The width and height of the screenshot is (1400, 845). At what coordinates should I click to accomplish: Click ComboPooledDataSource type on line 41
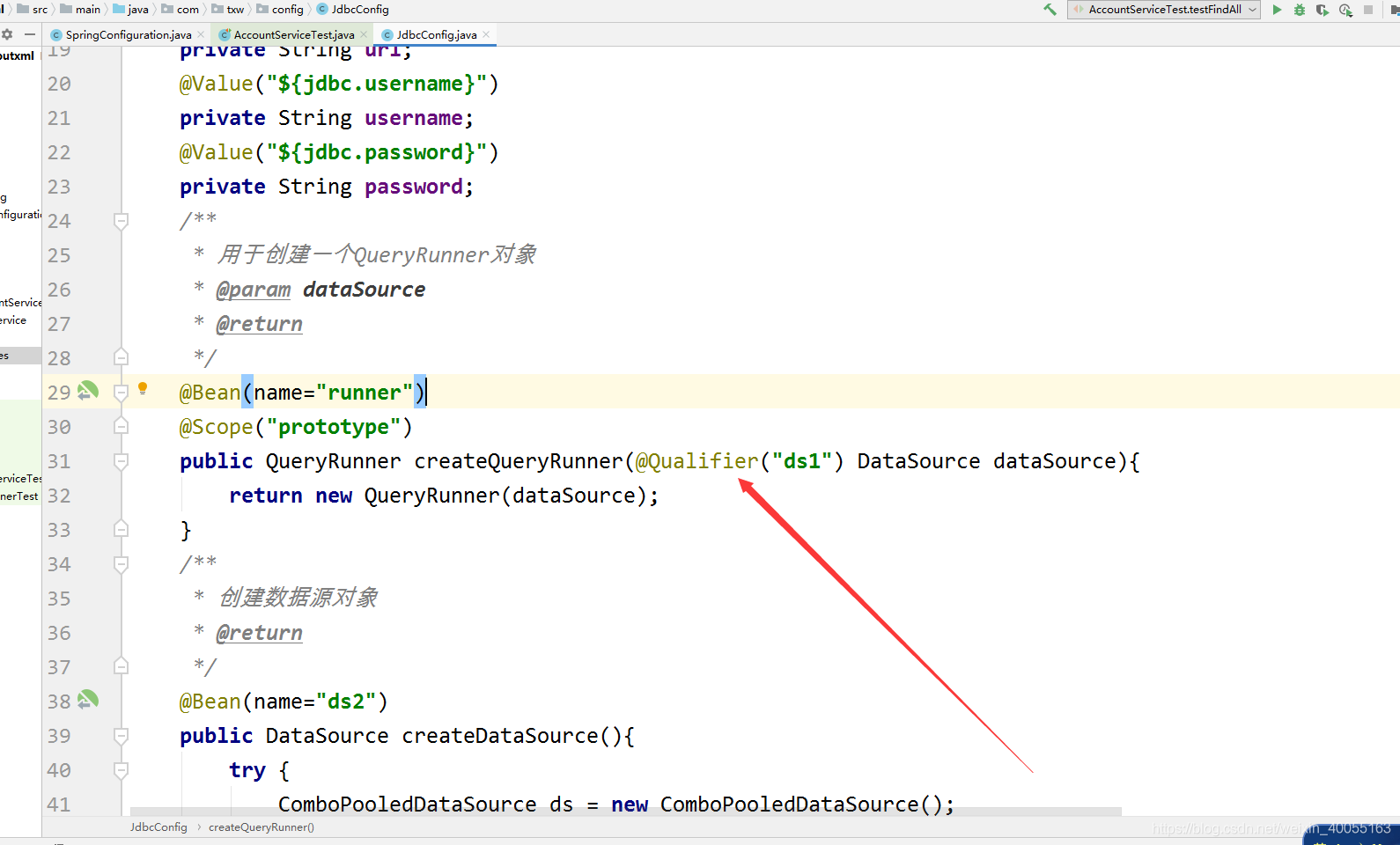pyautogui.click(x=408, y=805)
